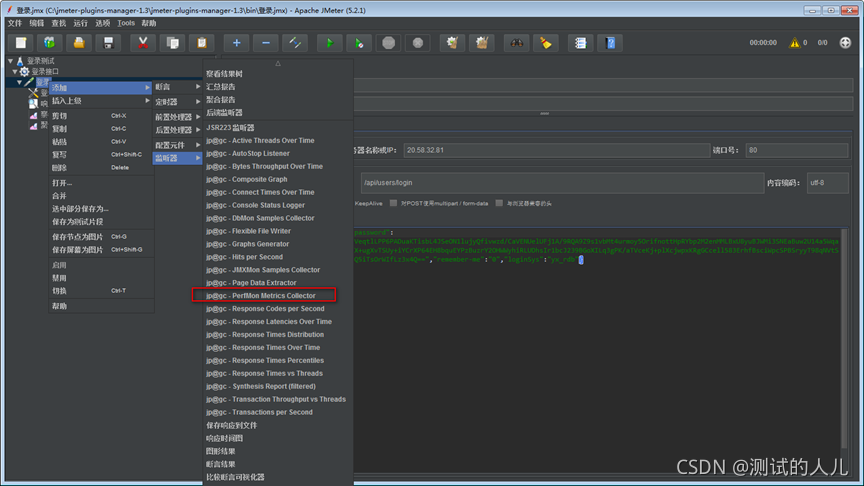Open the 后置处理器 submenu

[177, 130]
